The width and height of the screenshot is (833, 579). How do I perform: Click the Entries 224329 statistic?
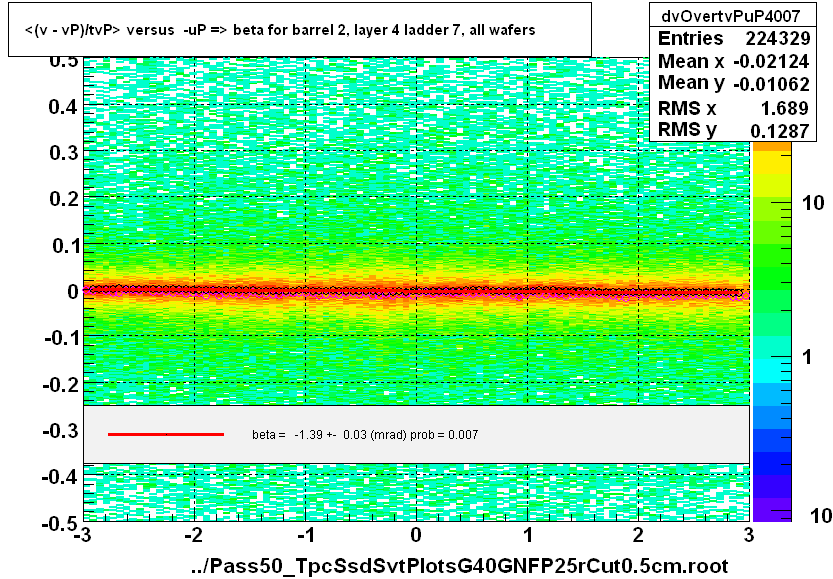[x=733, y=38]
